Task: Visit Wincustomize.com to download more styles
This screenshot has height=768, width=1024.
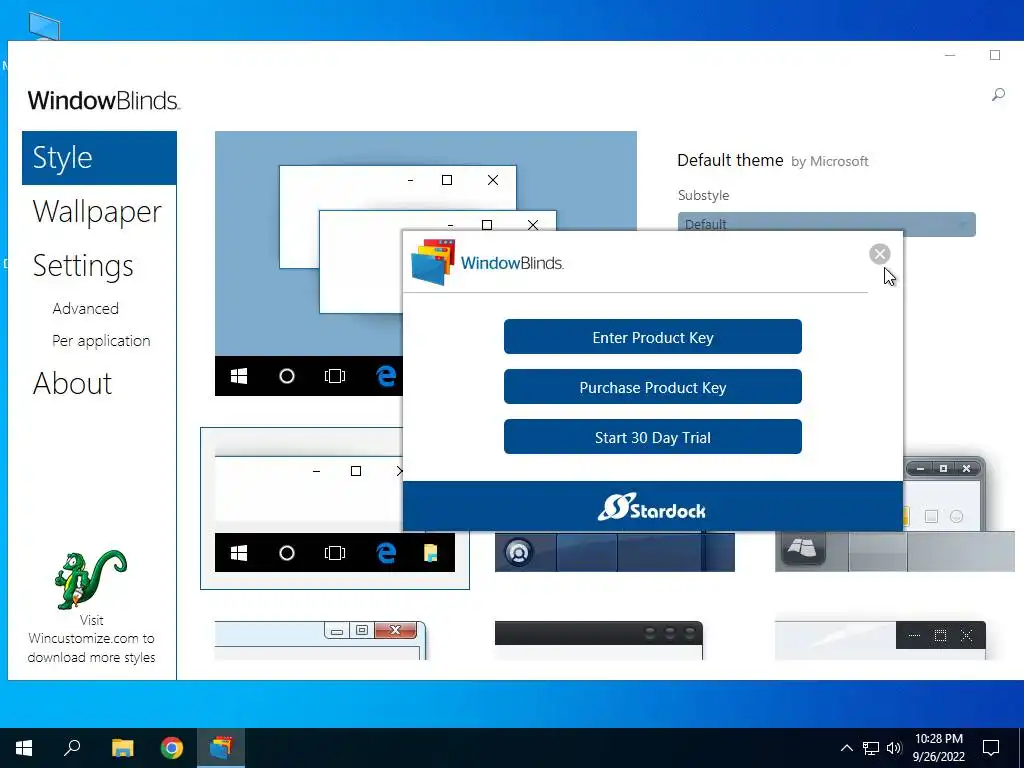Action: pos(91,639)
